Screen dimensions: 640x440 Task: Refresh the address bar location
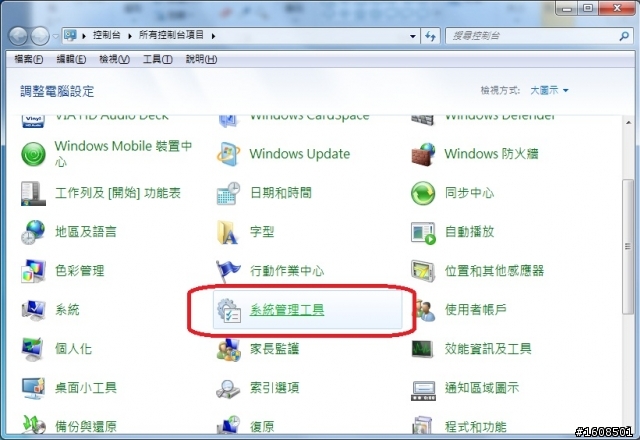coord(431,36)
